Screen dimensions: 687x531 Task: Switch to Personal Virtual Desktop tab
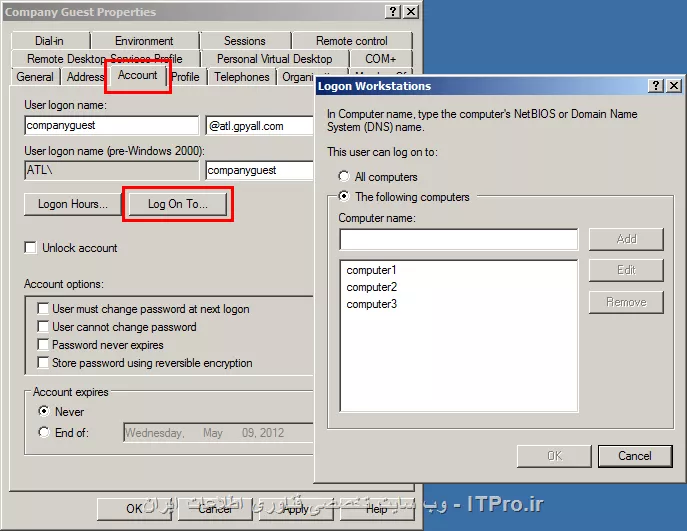click(x=275, y=59)
